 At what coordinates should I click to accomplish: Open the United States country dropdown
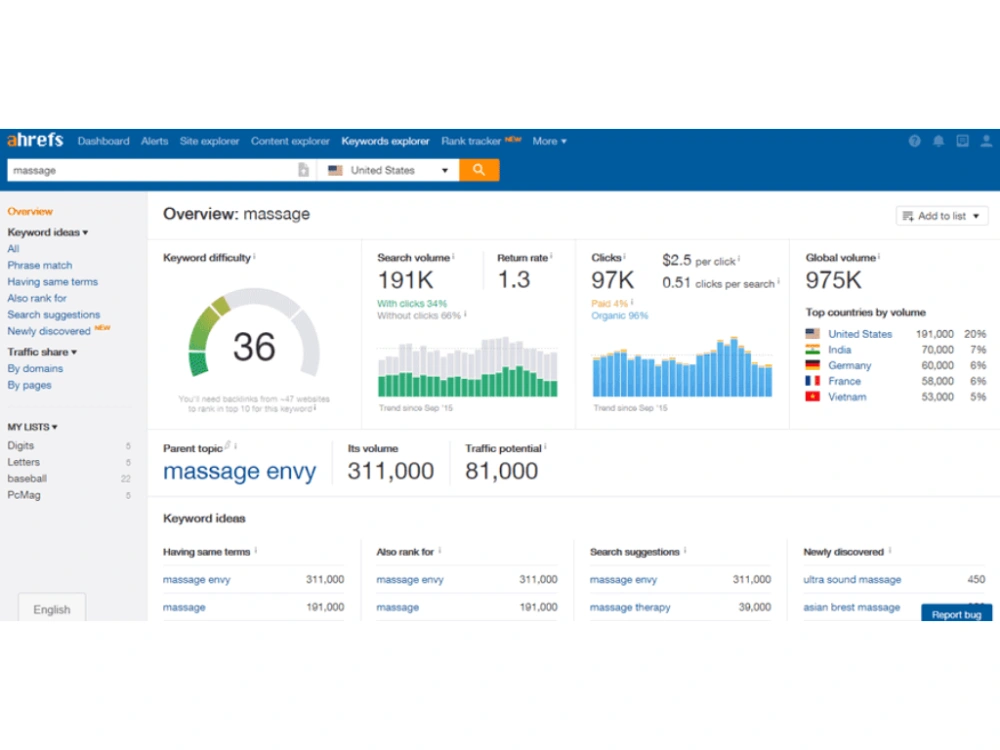tap(388, 170)
